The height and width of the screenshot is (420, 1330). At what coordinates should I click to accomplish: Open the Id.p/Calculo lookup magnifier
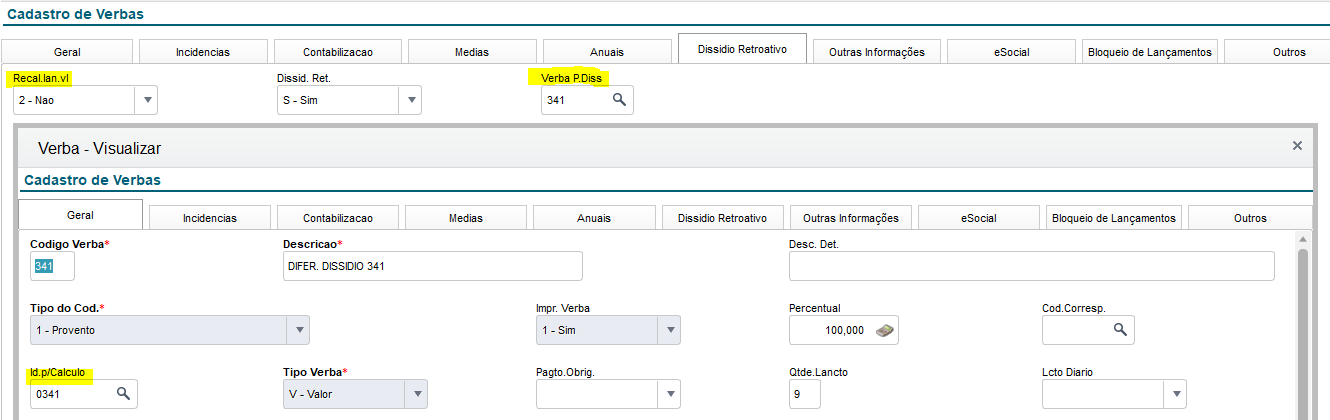(x=123, y=394)
